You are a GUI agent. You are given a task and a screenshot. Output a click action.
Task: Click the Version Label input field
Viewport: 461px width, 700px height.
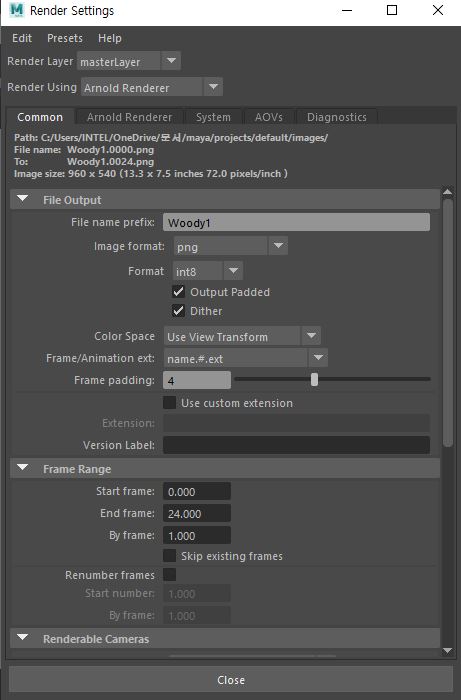[x=296, y=445]
